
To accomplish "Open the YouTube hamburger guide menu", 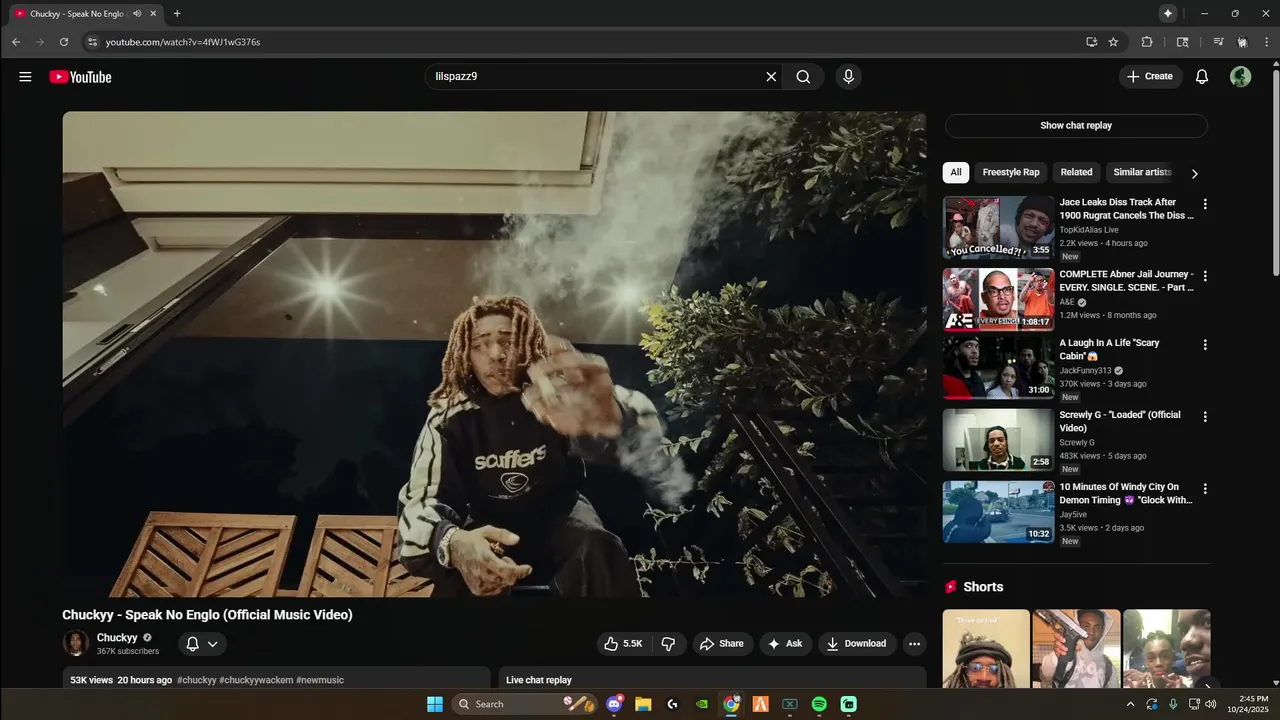I will (25, 77).
